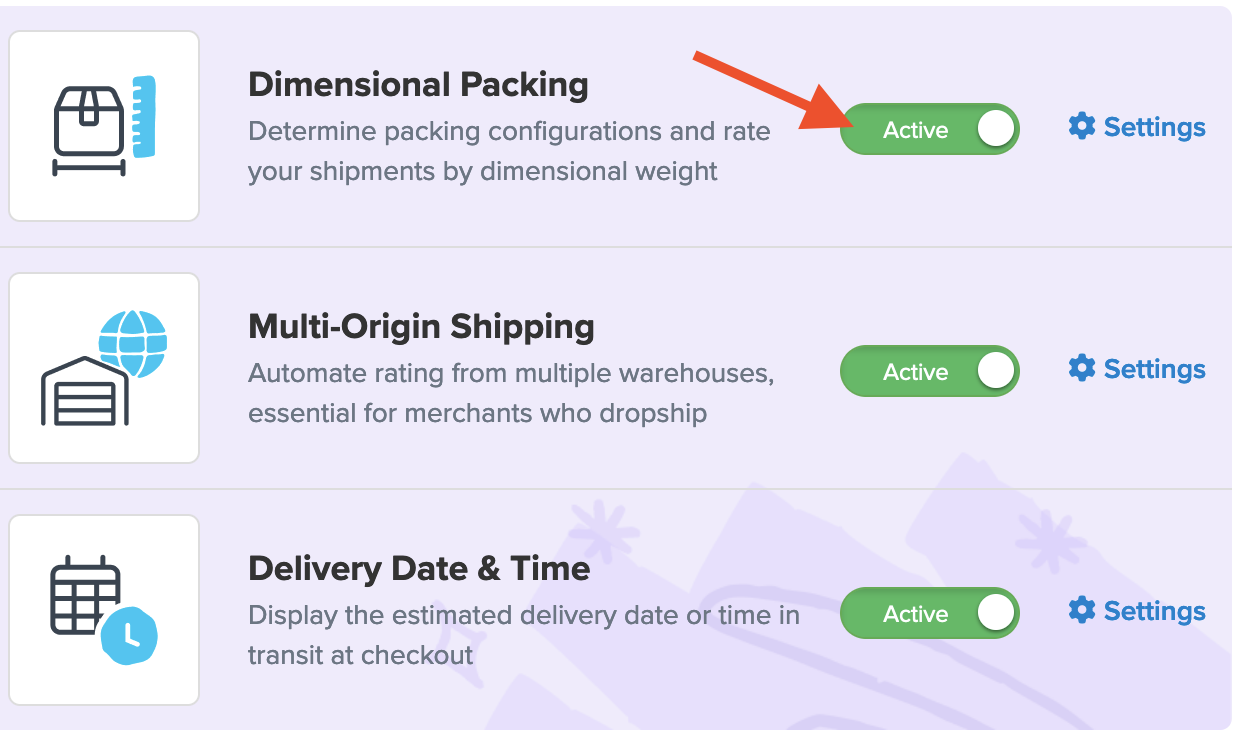Click the dimensional weight description text
1240x736 pixels.
[509, 151]
